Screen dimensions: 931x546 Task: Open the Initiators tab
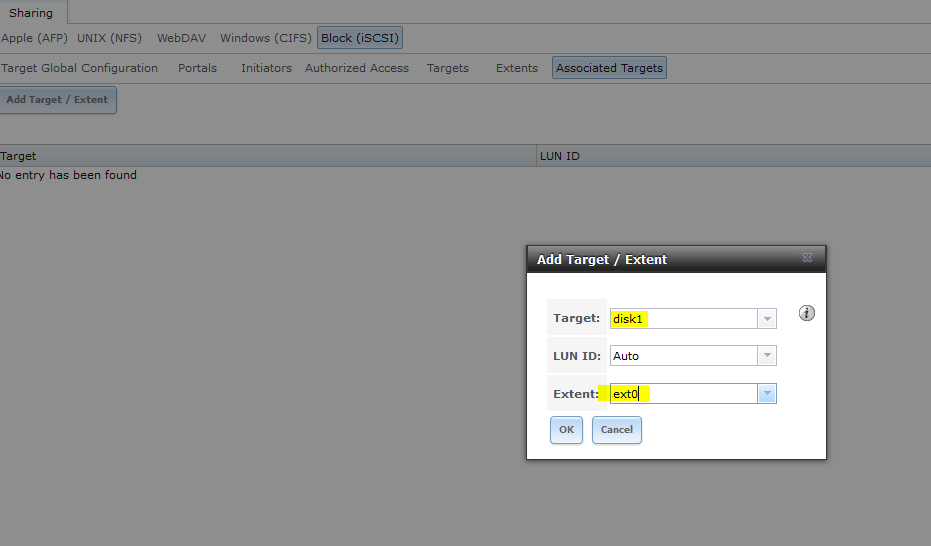click(266, 68)
